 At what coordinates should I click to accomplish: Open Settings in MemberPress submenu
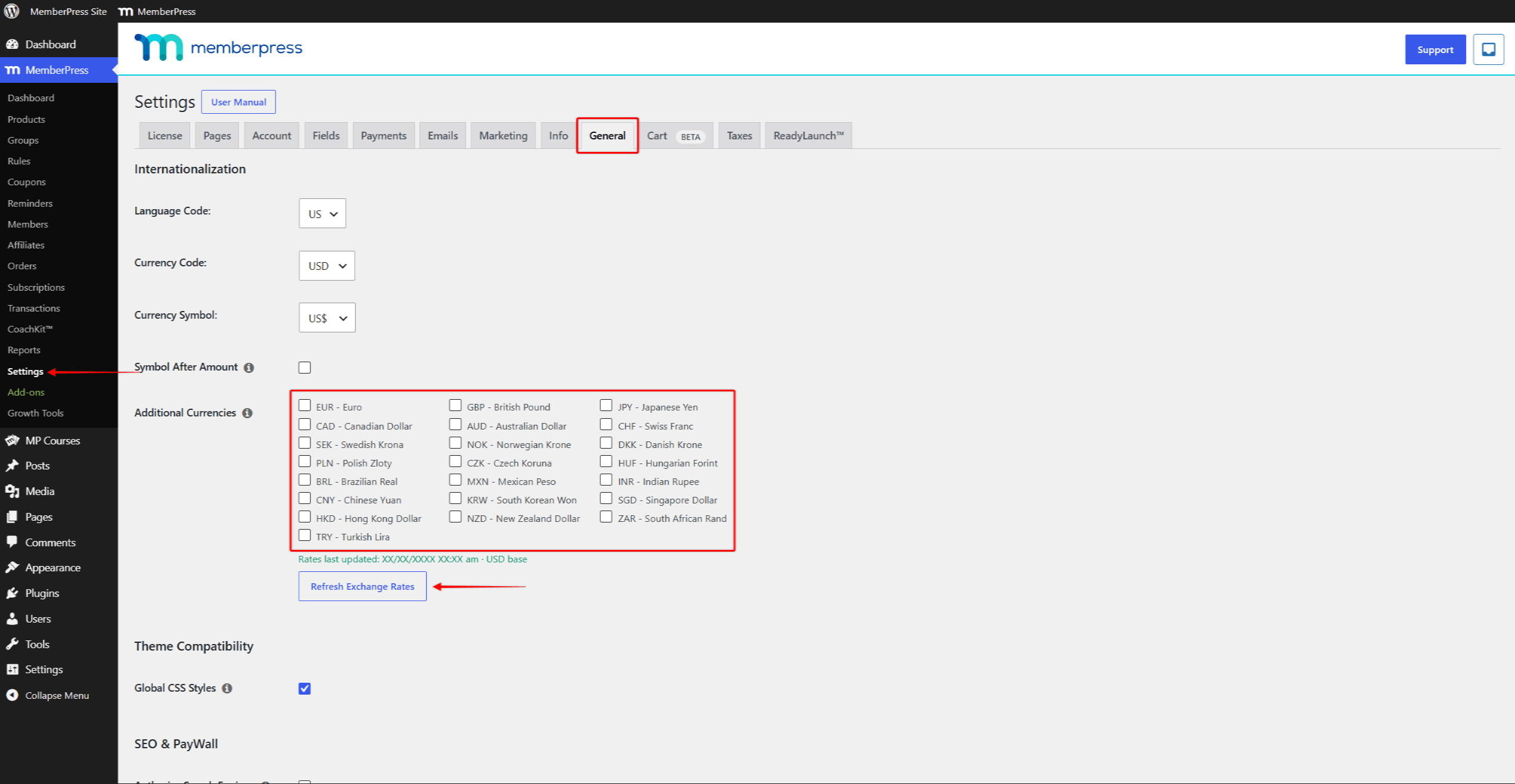26,371
